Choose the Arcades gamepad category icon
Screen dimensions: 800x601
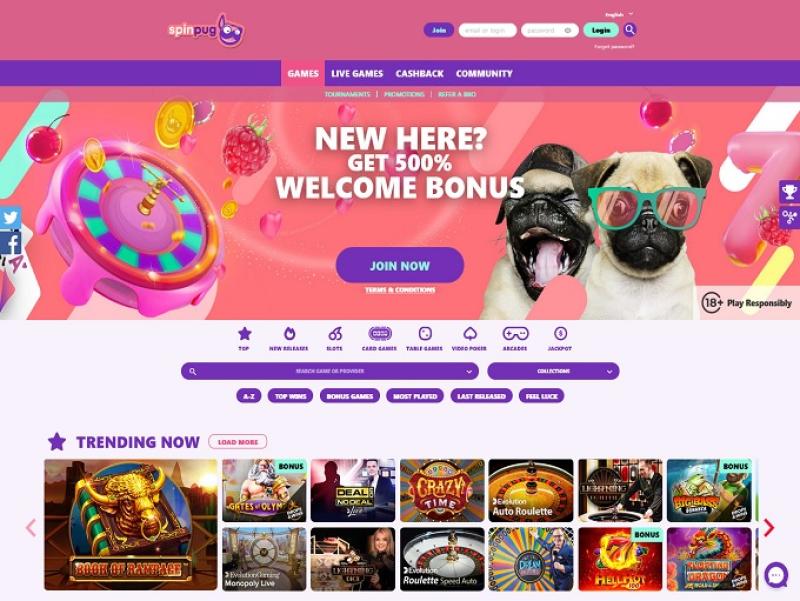pyautogui.click(x=515, y=334)
